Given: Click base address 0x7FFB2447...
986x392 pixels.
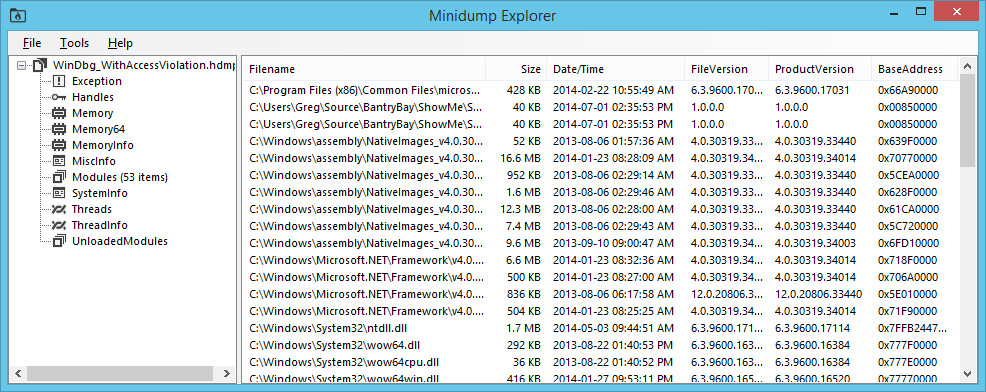Looking at the screenshot, I should point(912,328).
